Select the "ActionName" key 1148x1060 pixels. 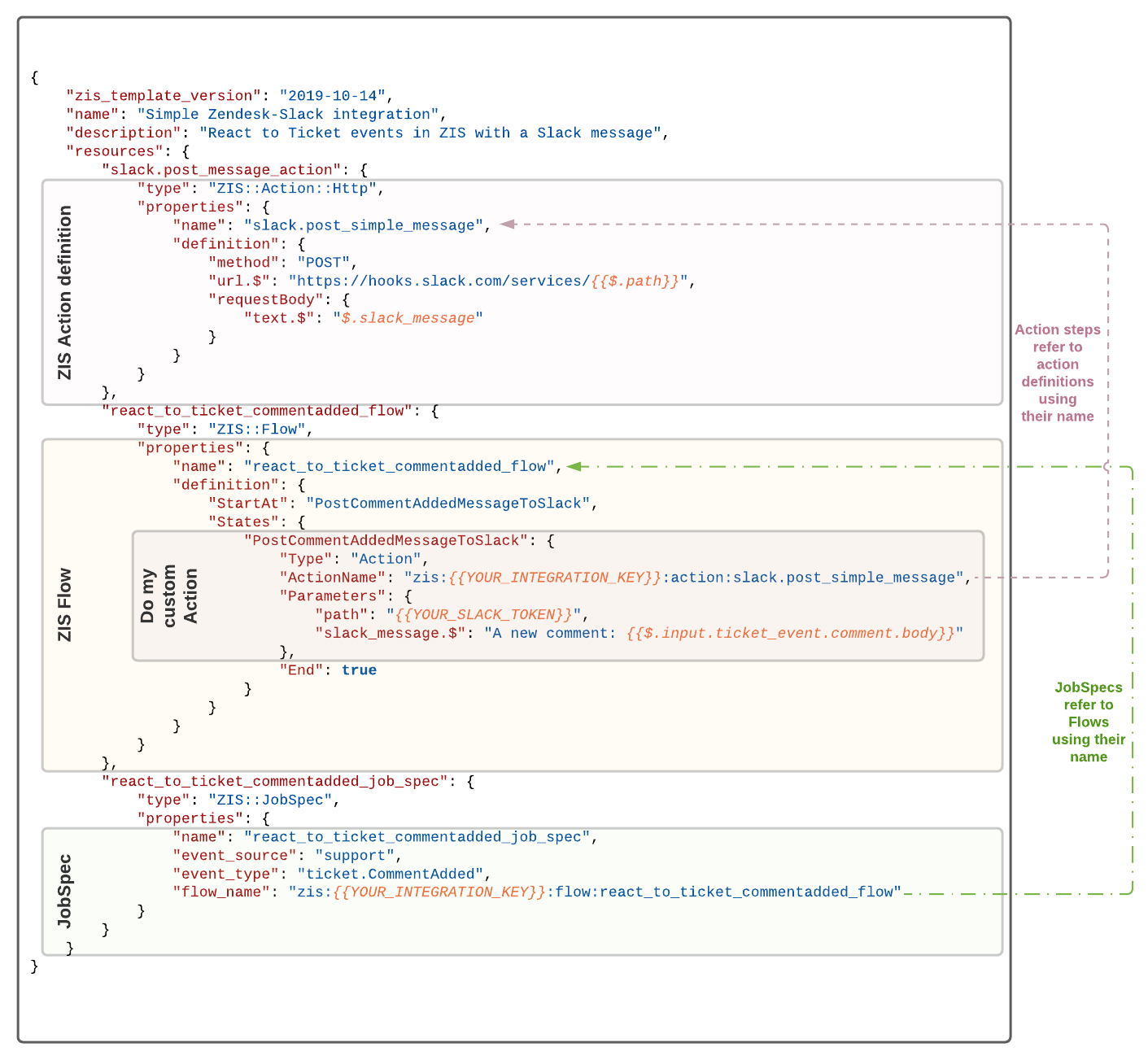pos(333,578)
